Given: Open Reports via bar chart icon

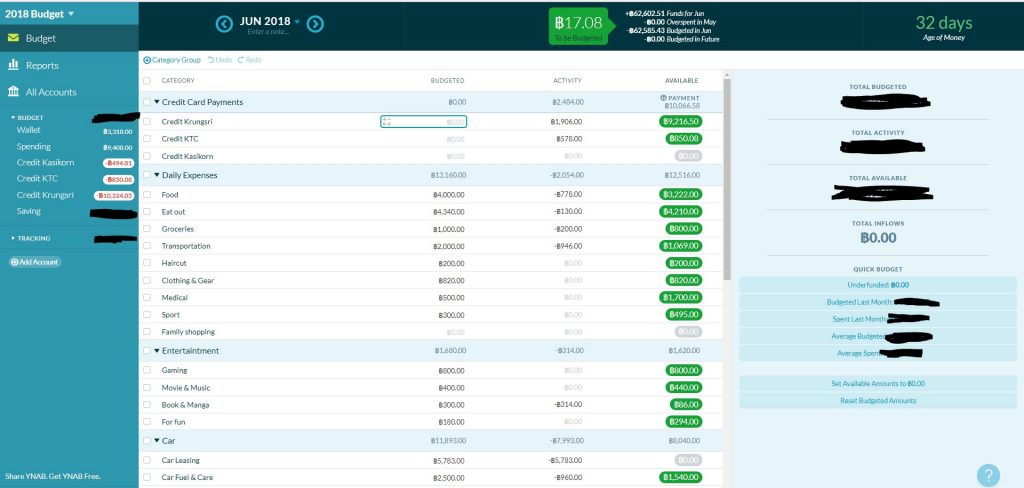Looking at the screenshot, I should pyautogui.click(x=14, y=65).
